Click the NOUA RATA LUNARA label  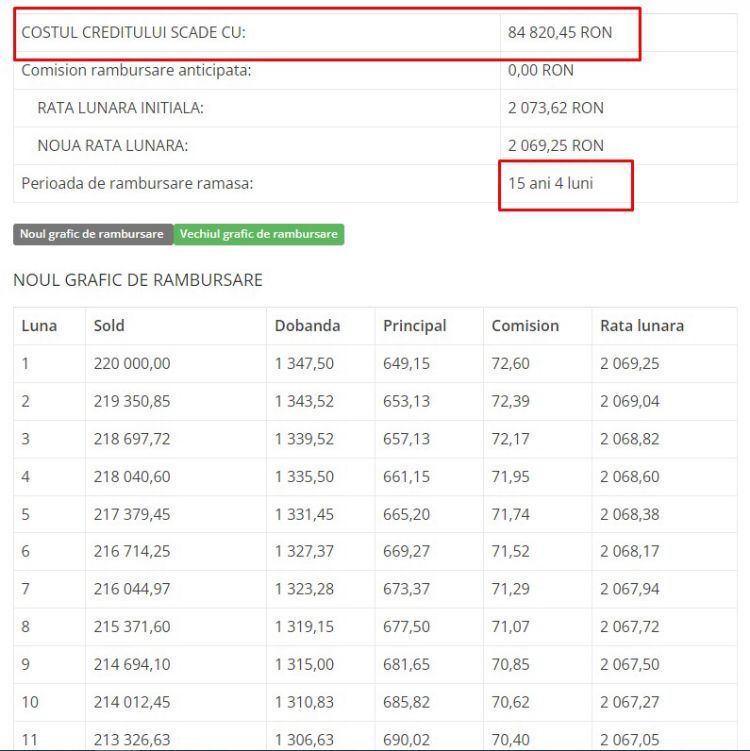pos(113,146)
